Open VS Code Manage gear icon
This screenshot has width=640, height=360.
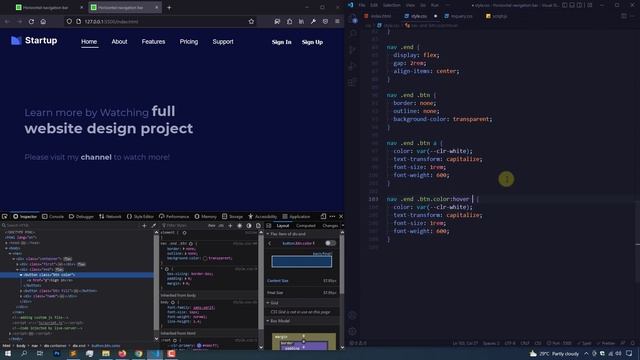point(353,331)
